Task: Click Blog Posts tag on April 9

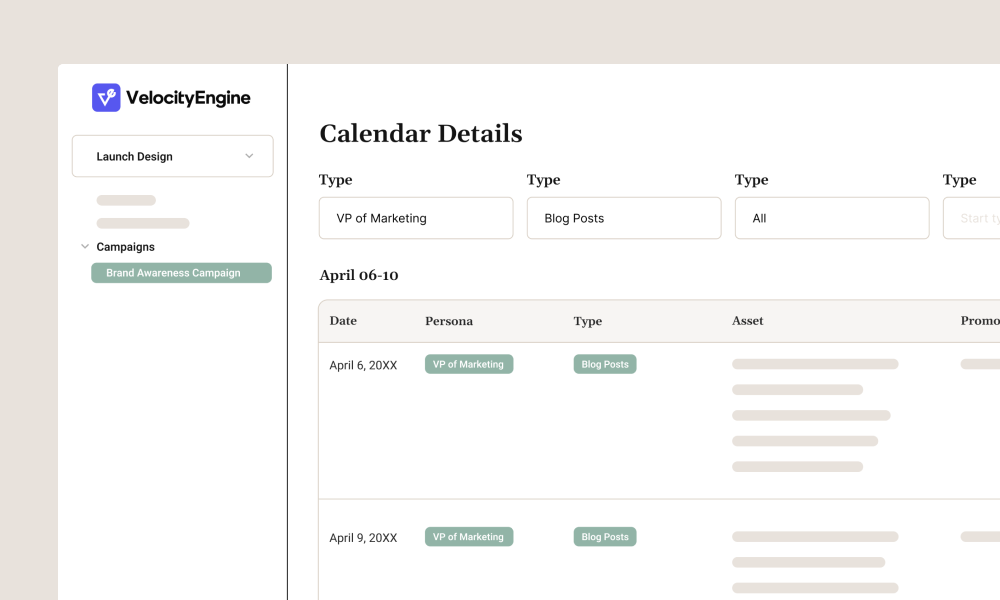Action: pos(605,537)
